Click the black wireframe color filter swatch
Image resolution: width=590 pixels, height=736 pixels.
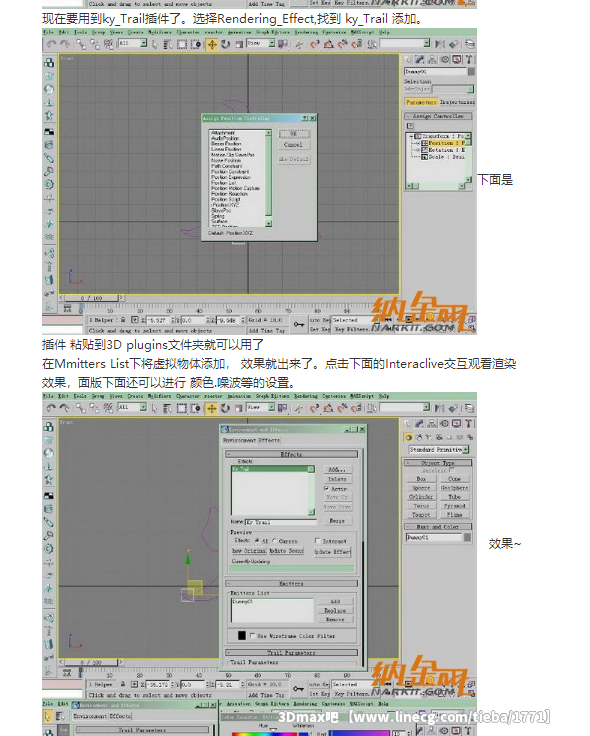point(242,636)
